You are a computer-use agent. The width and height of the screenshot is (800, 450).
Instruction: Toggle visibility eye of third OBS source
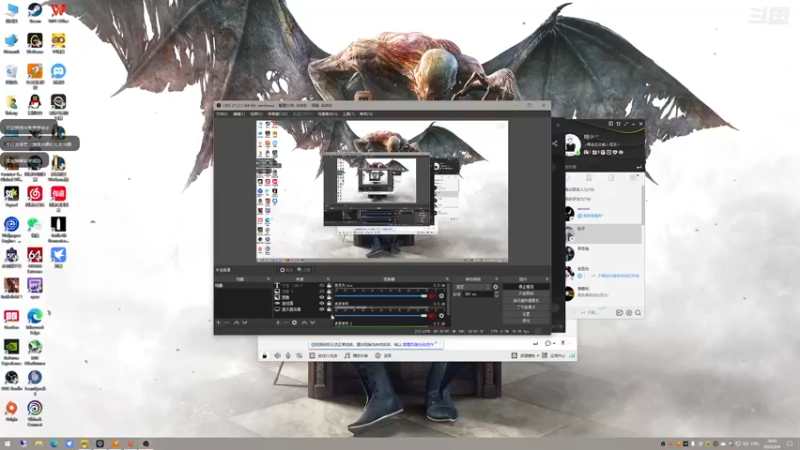pos(321,297)
